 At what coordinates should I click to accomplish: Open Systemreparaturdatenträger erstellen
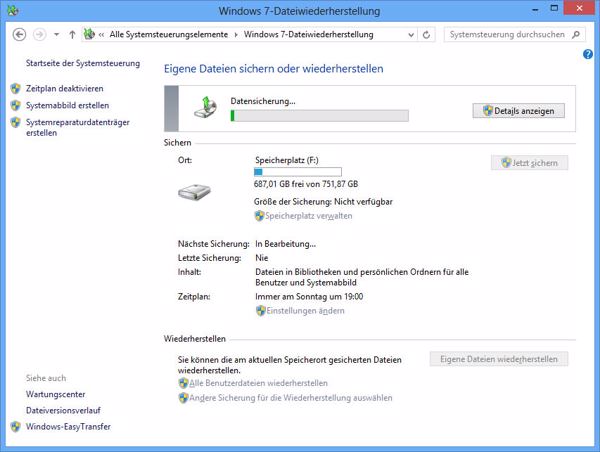[x=78, y=127]
